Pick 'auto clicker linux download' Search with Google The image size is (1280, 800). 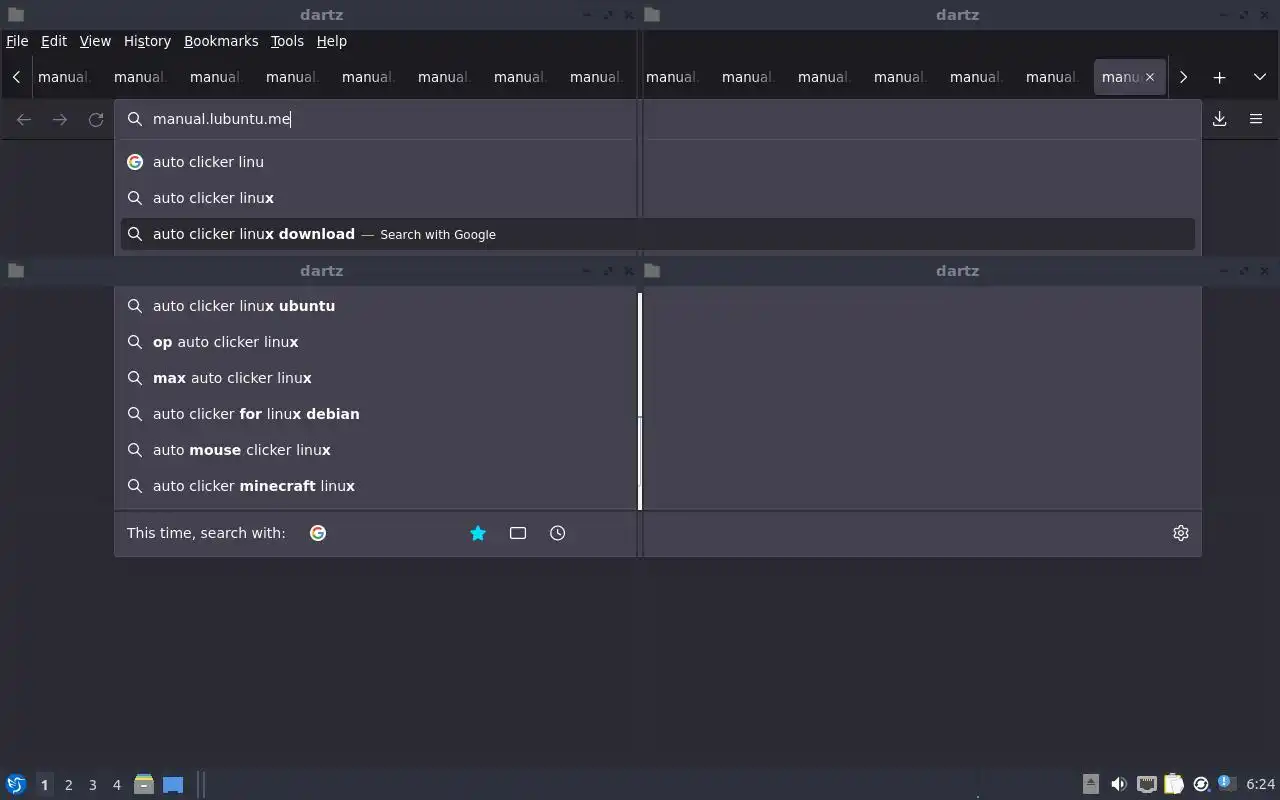[658, 234]
